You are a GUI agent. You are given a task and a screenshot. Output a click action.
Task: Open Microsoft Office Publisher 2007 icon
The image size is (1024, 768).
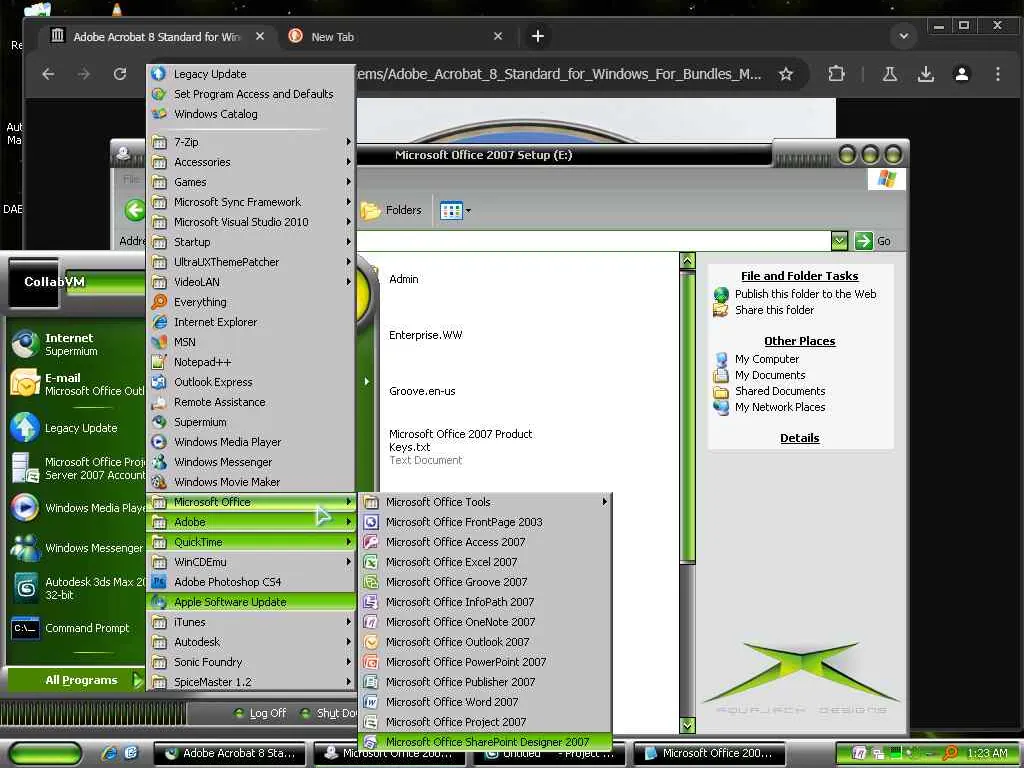pos(371,682)
